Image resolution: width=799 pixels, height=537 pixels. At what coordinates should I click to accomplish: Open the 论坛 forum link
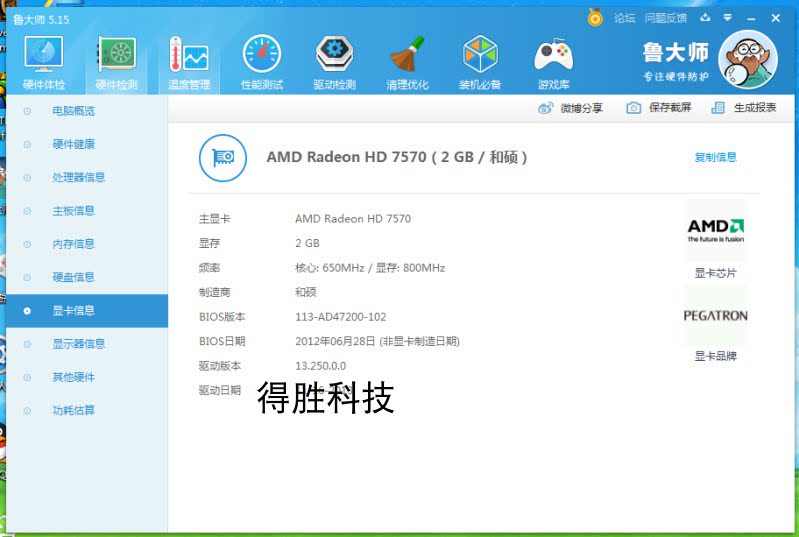click(624, 18)
